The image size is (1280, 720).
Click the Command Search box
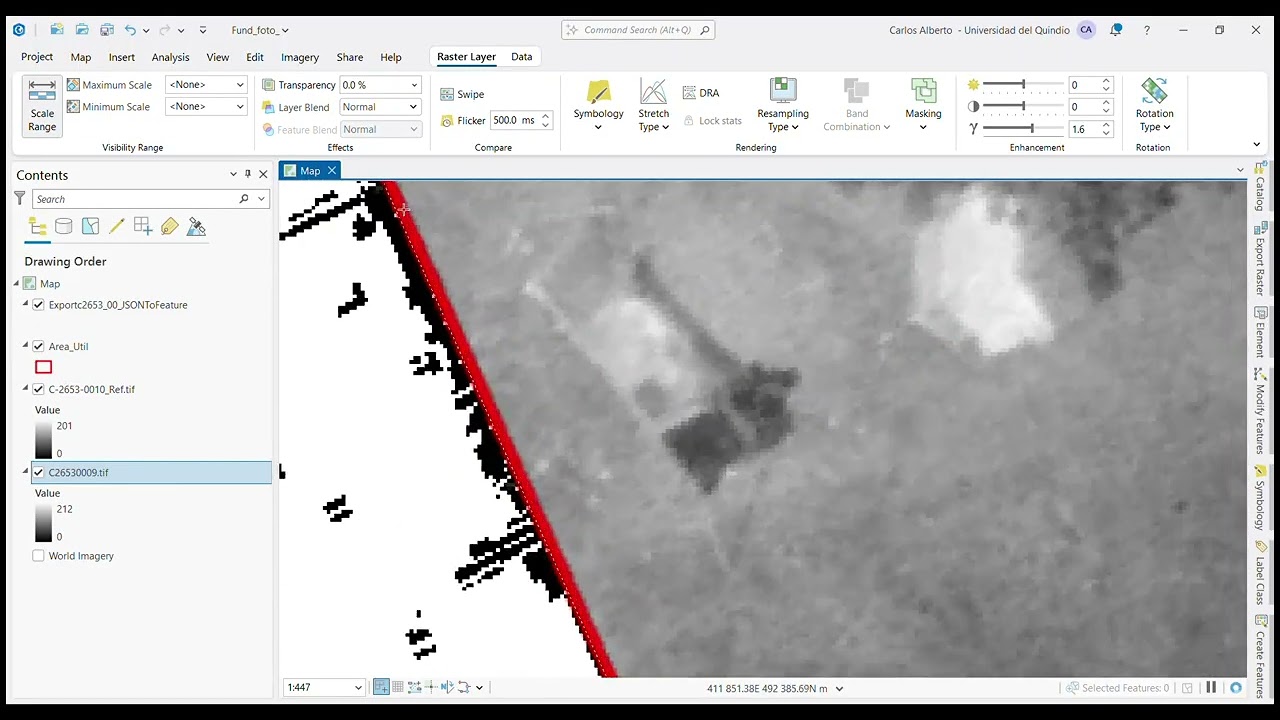click(637, 30)
